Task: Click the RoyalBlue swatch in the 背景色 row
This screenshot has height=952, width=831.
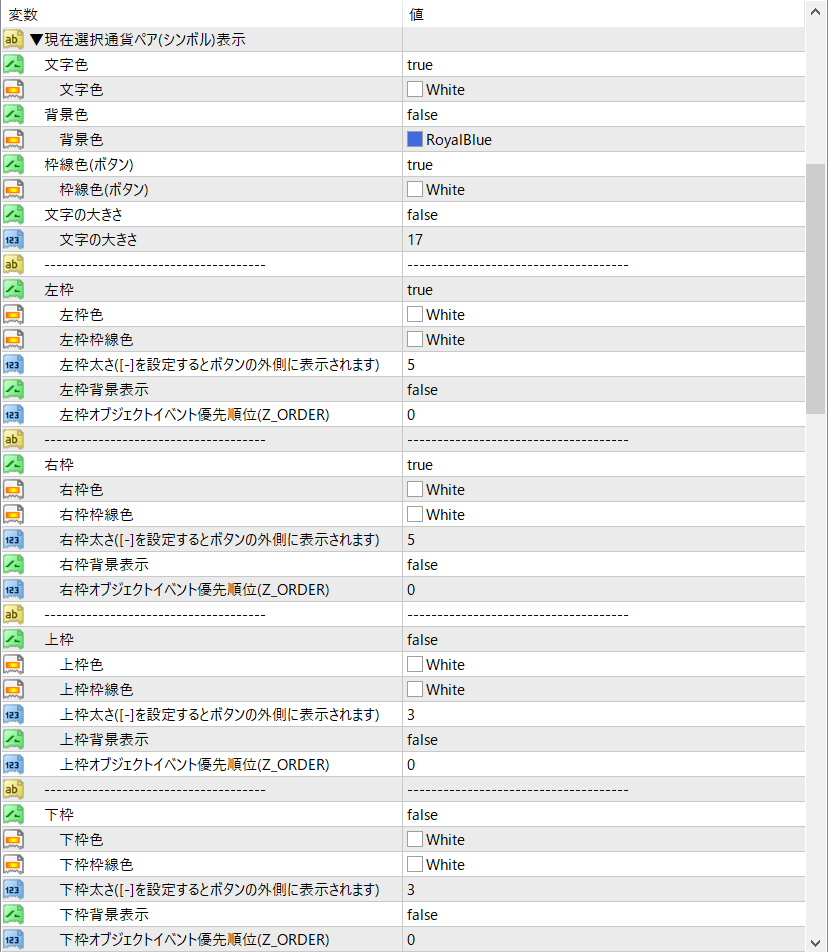Action: pyautogui.click(x=415, y=139)
